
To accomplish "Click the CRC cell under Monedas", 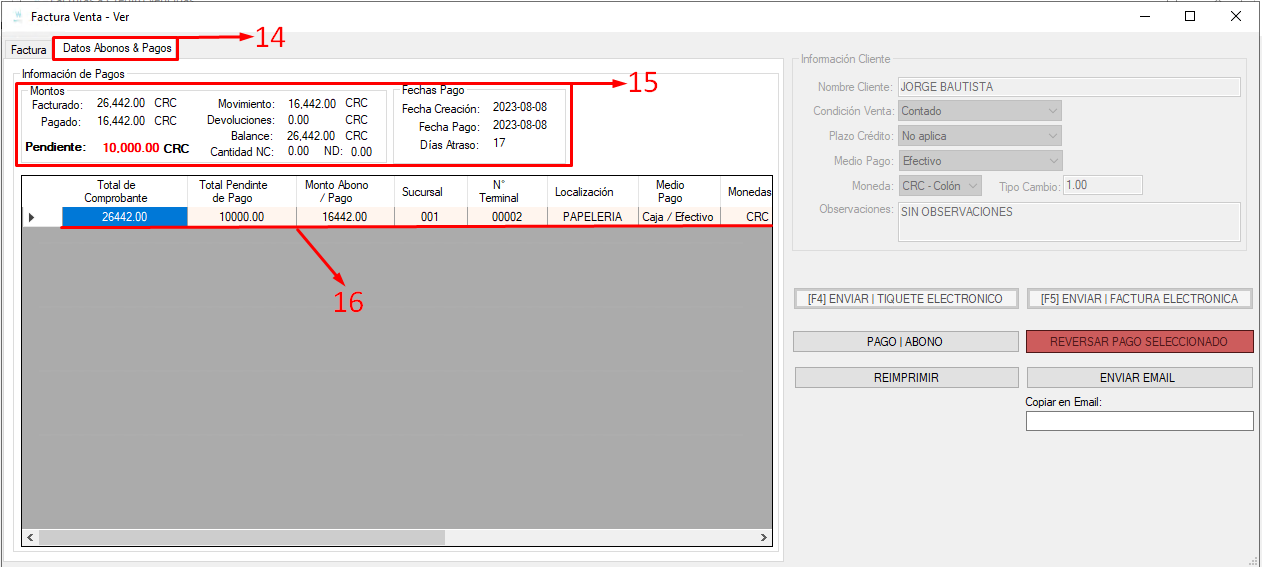I will (746, 216).
